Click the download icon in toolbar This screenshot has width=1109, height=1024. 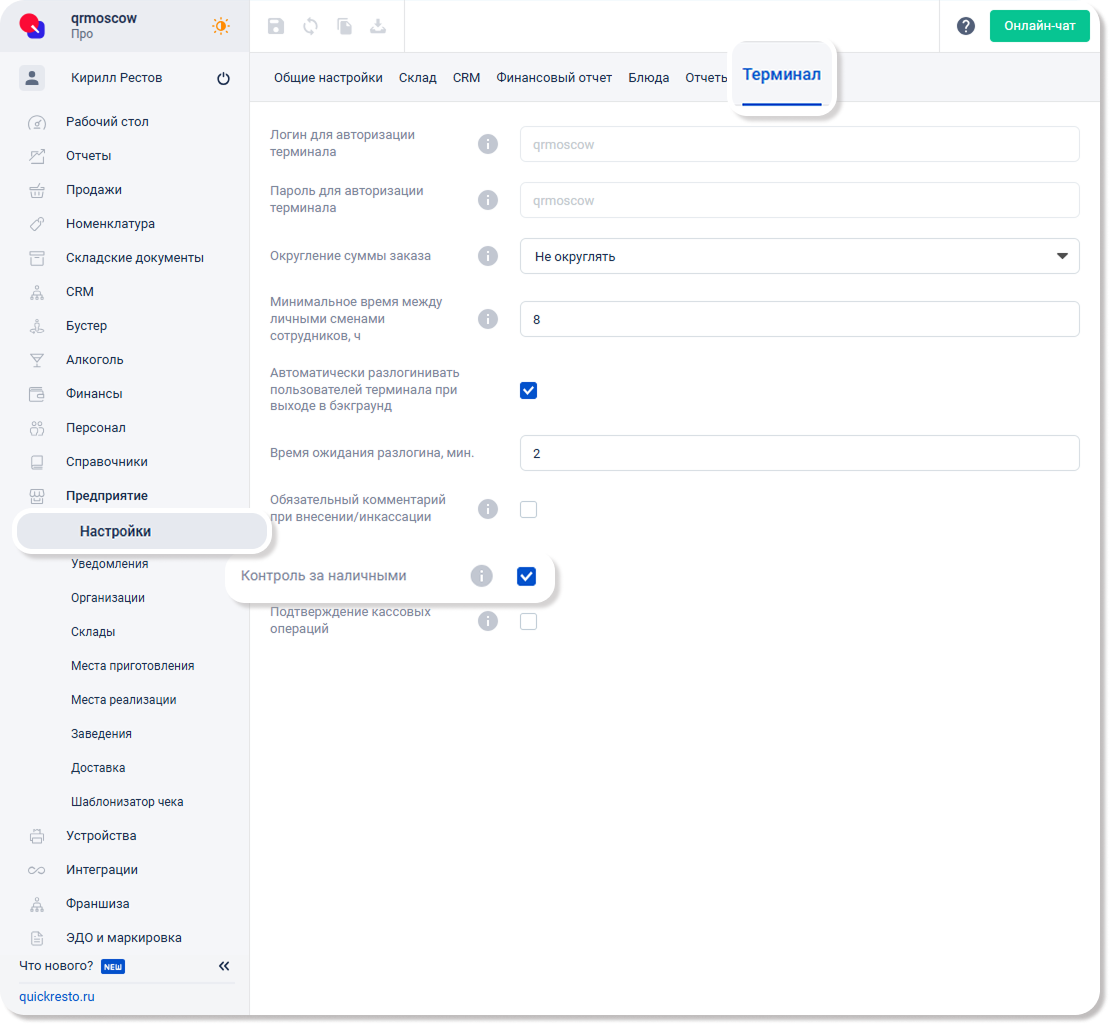378,27
